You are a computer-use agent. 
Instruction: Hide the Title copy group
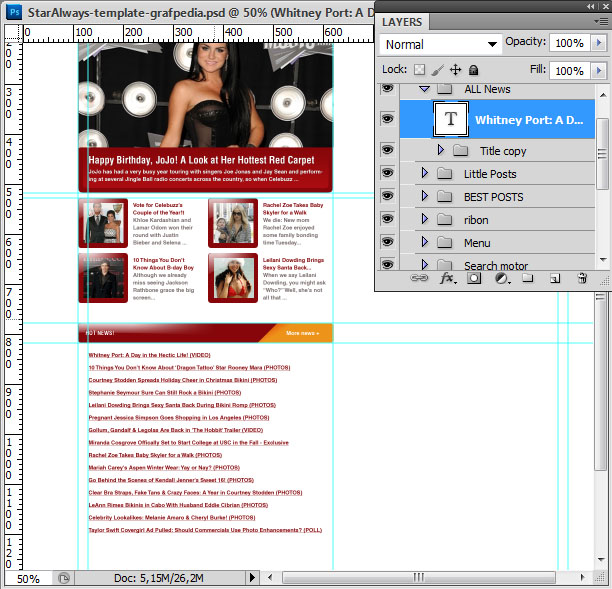coord(387,149)
